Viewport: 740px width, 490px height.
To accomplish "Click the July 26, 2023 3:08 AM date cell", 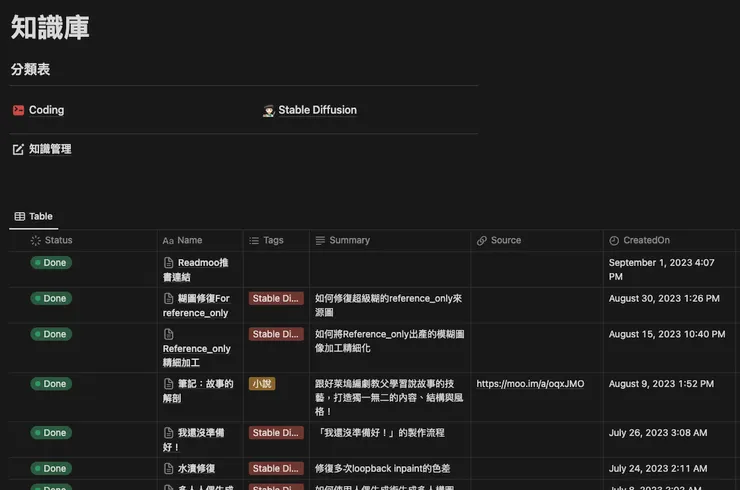I will coord(658,433).
